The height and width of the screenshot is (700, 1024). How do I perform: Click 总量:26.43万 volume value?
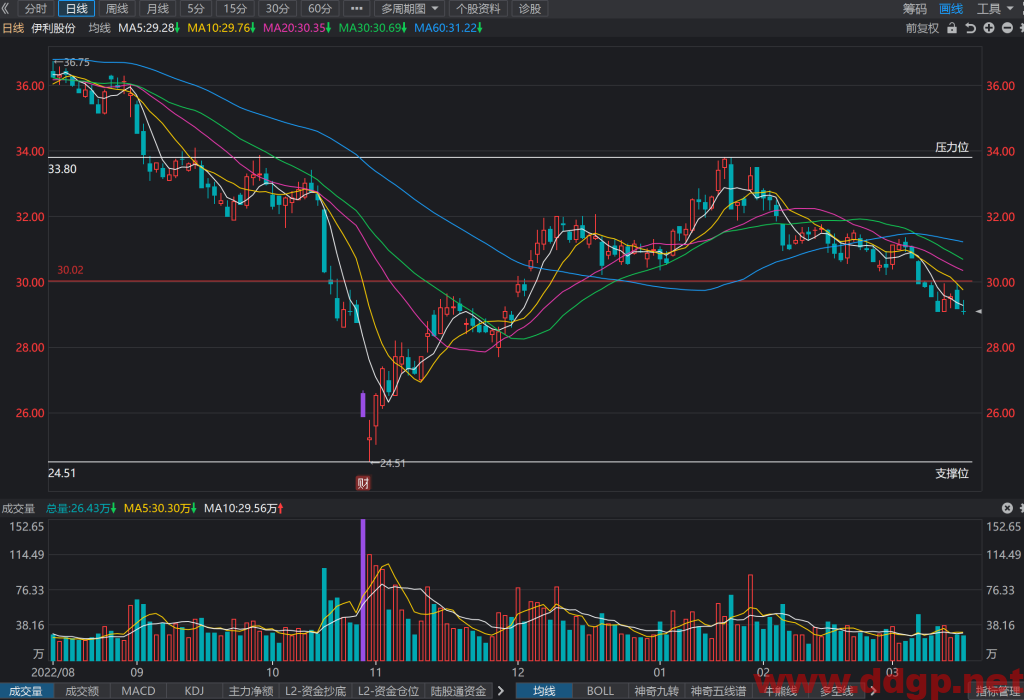pyautogui.click(x=80, y=508)
